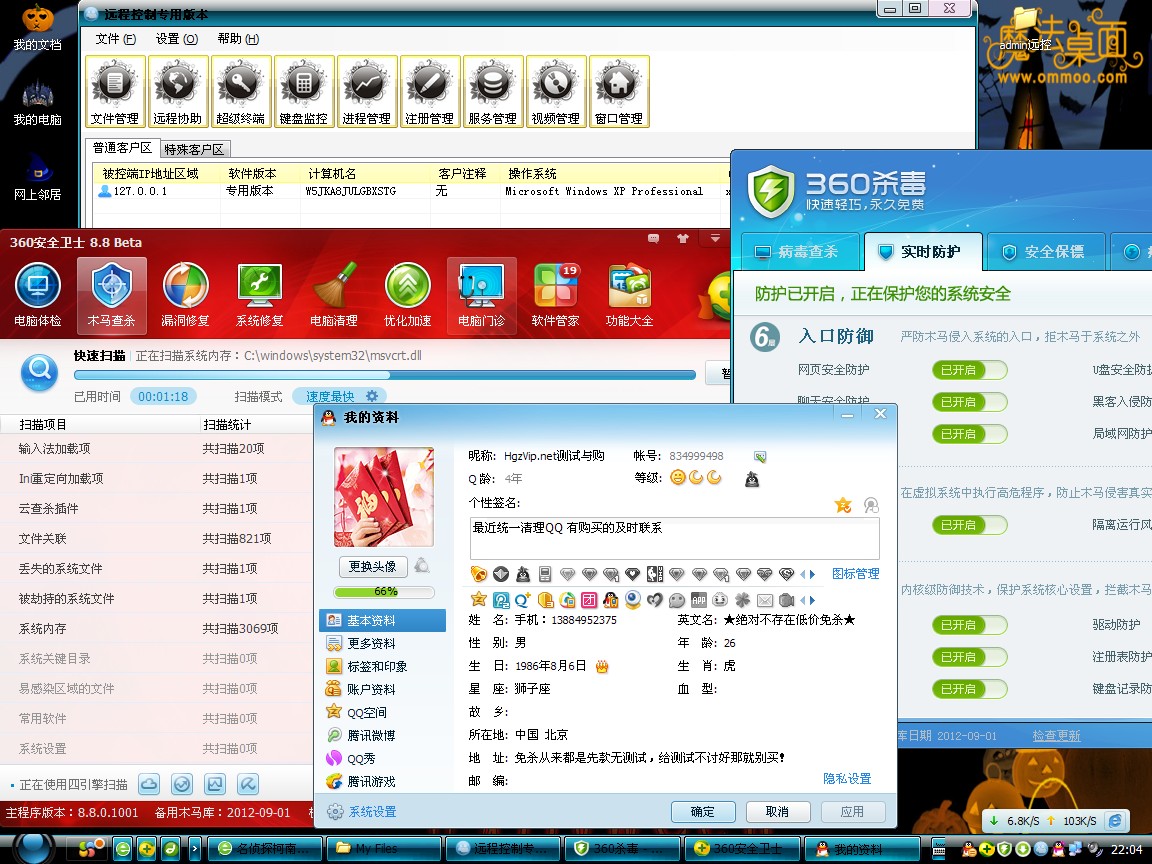Switch to My Files from the taskbar
The image size is (1152, 864).
click(384, 849)
